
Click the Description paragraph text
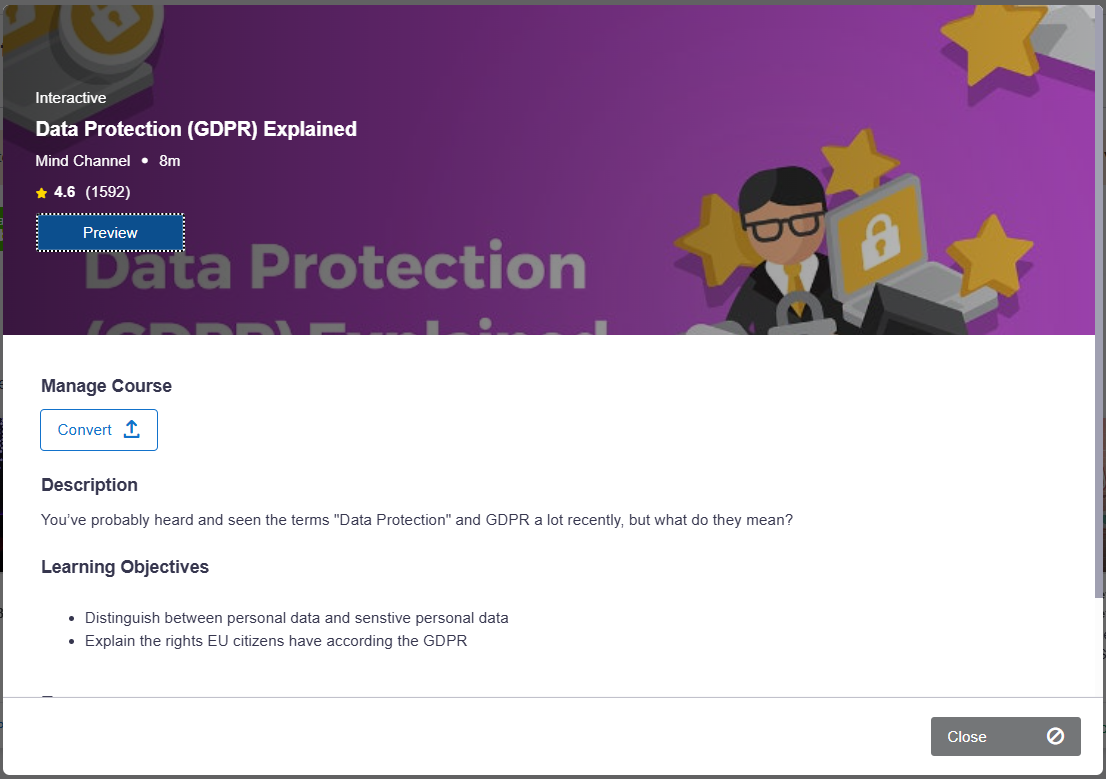[417, 520]
